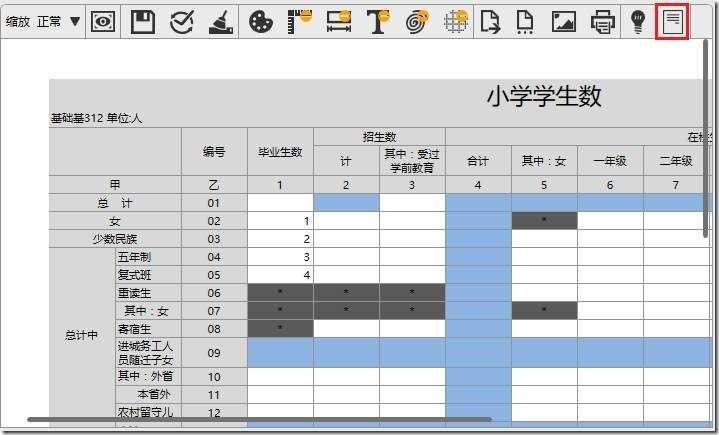Select the 毕业生数 column header
The image size is (719, 435).
(x=280, y=152)
